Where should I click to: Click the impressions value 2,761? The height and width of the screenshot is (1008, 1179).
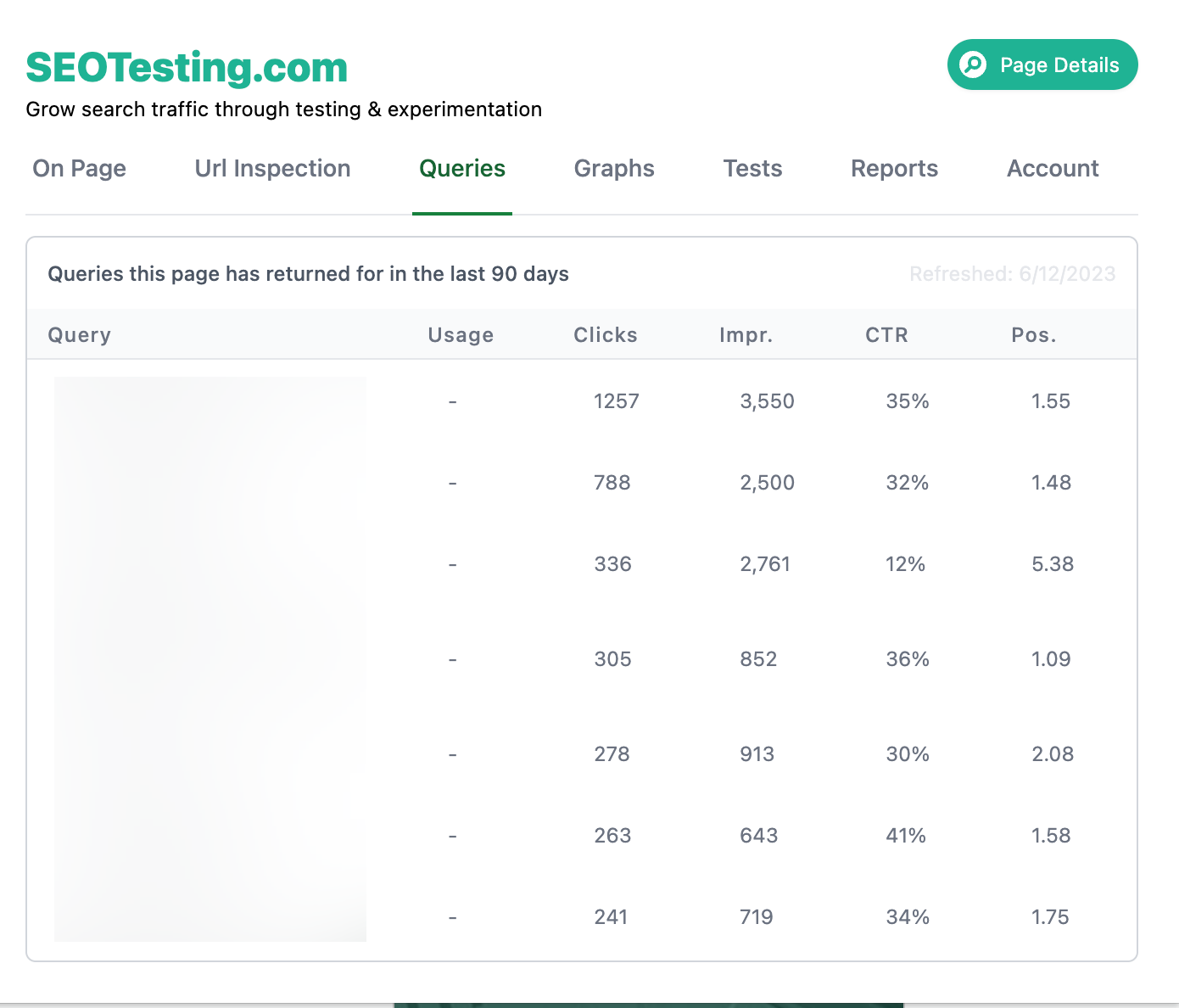pyautogui.click(x=765, y=564)
